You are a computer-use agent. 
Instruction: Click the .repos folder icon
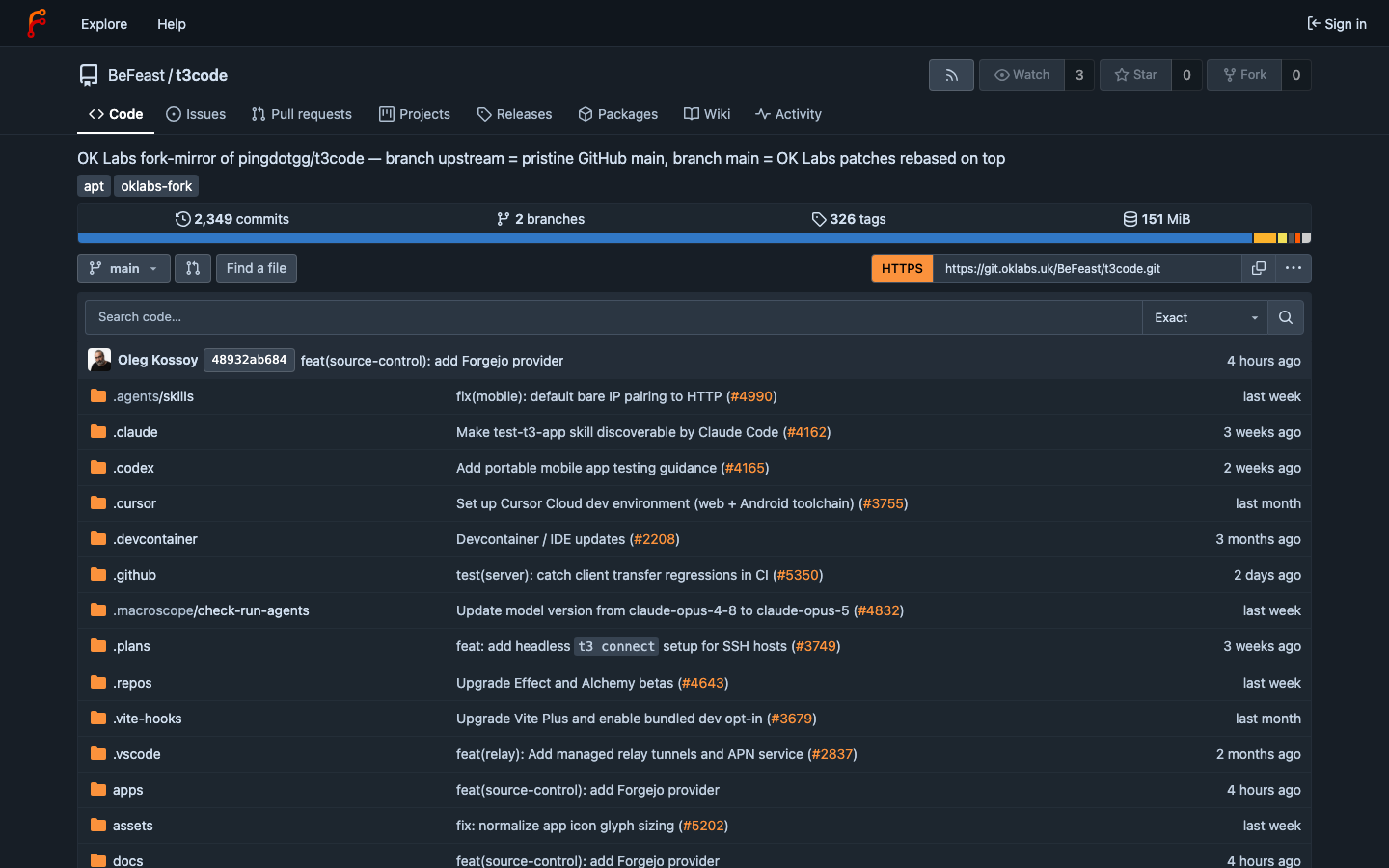[98, 683]
